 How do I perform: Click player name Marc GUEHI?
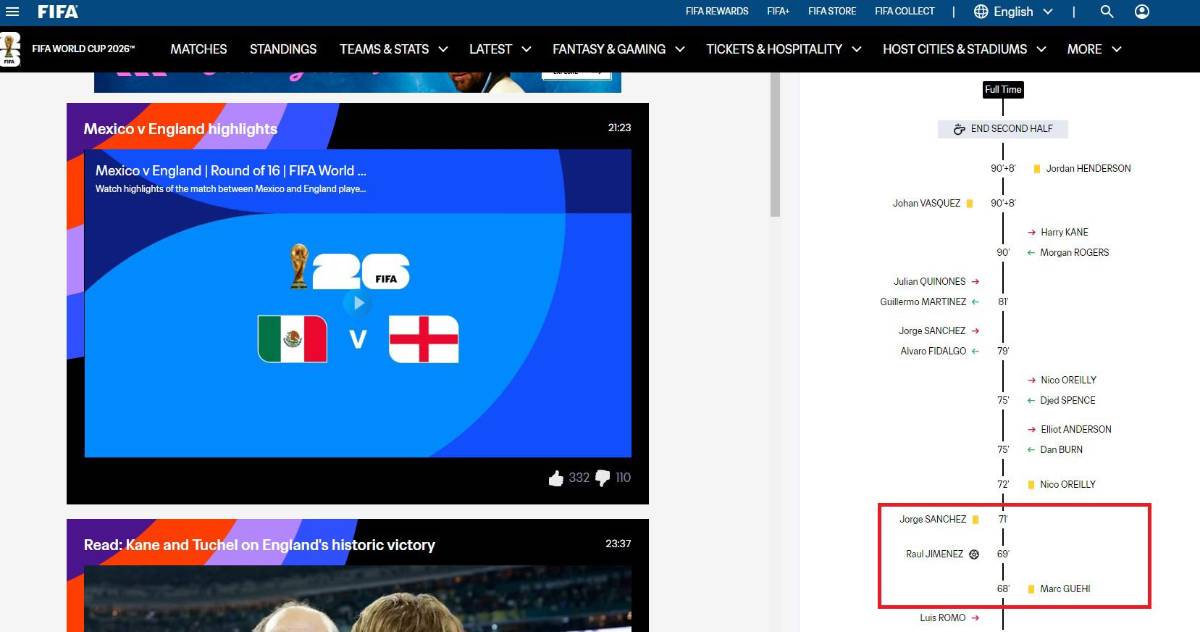click(1065, 589)
